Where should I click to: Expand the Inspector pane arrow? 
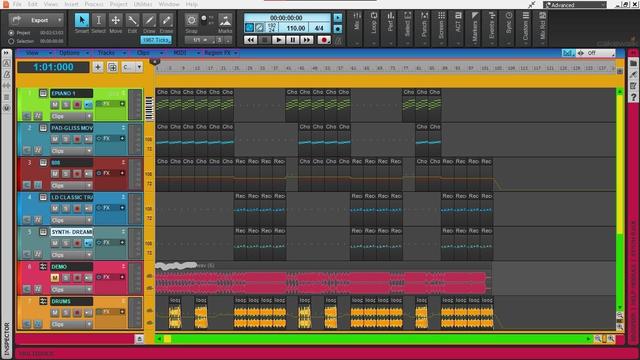tap(7, 53)
